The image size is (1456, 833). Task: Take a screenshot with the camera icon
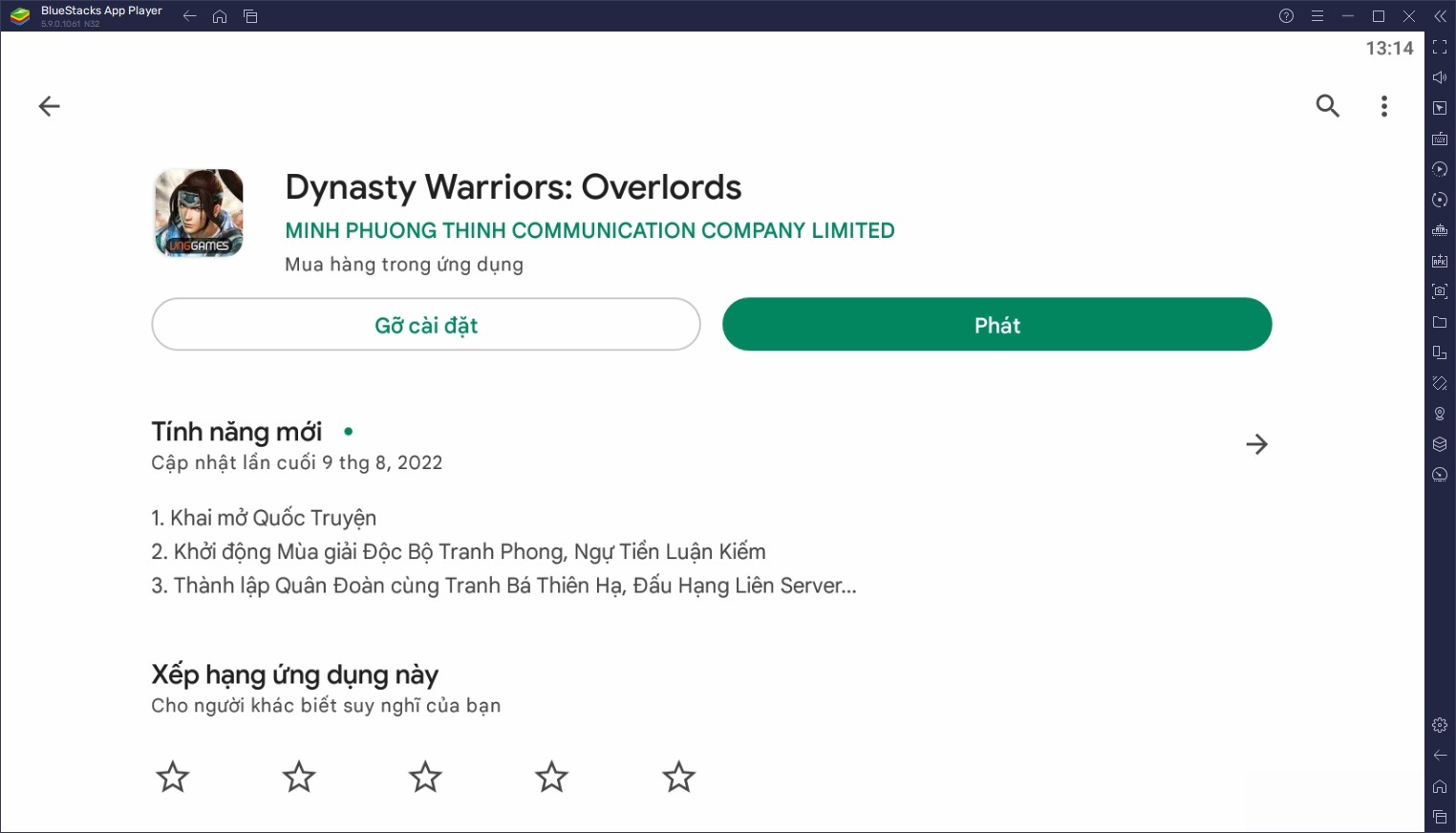coord(1440,291)
